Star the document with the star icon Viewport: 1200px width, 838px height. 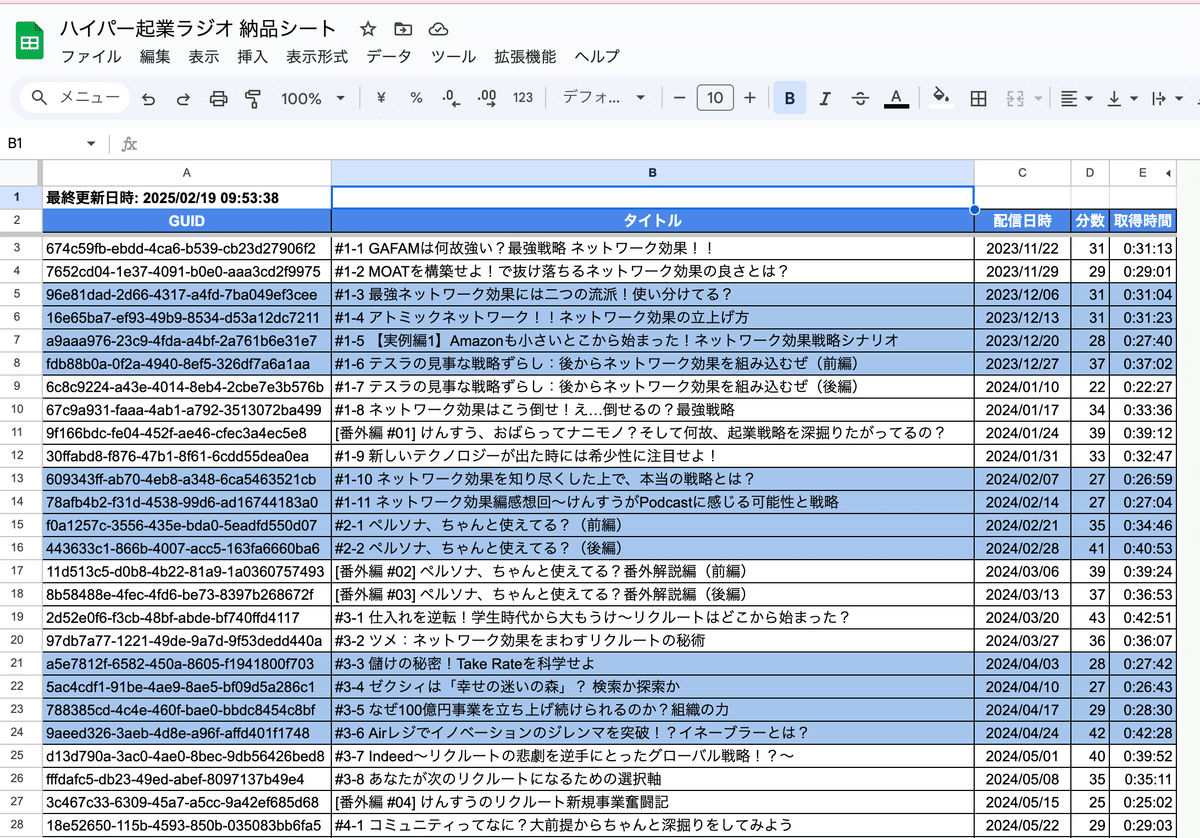368,29
